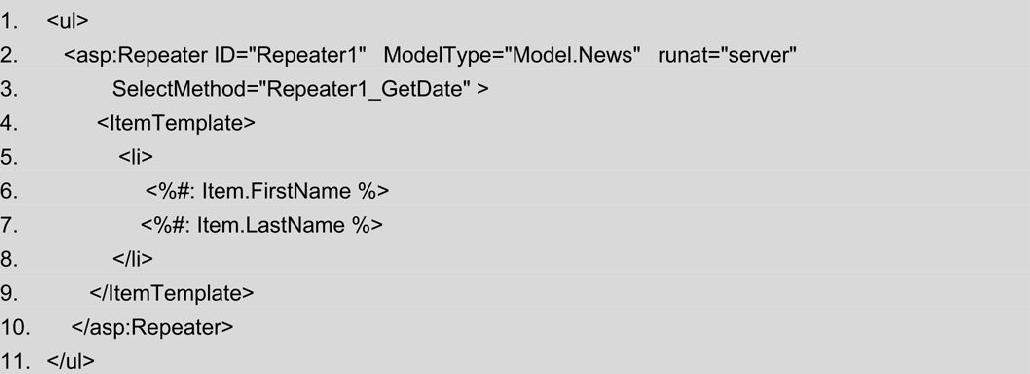Click line number 6
The height and width of the screenshot is (374, 1030).
(9, 191)
